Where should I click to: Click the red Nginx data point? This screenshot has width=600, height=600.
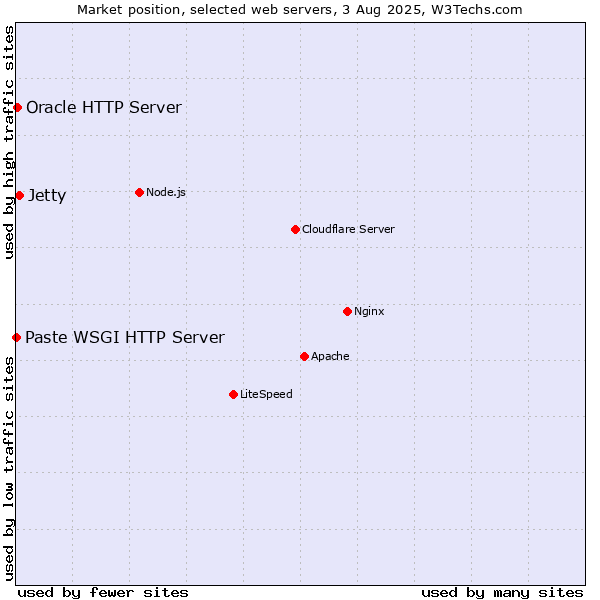point(347,311)
